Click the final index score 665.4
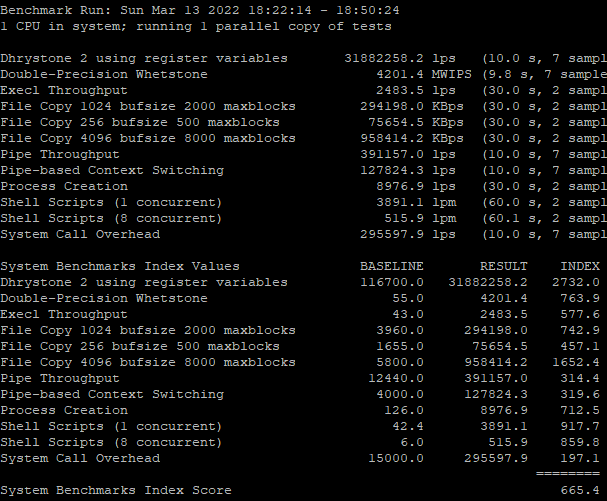The height and width of the screenshot is (501, 607). click(x=580, y=491)
